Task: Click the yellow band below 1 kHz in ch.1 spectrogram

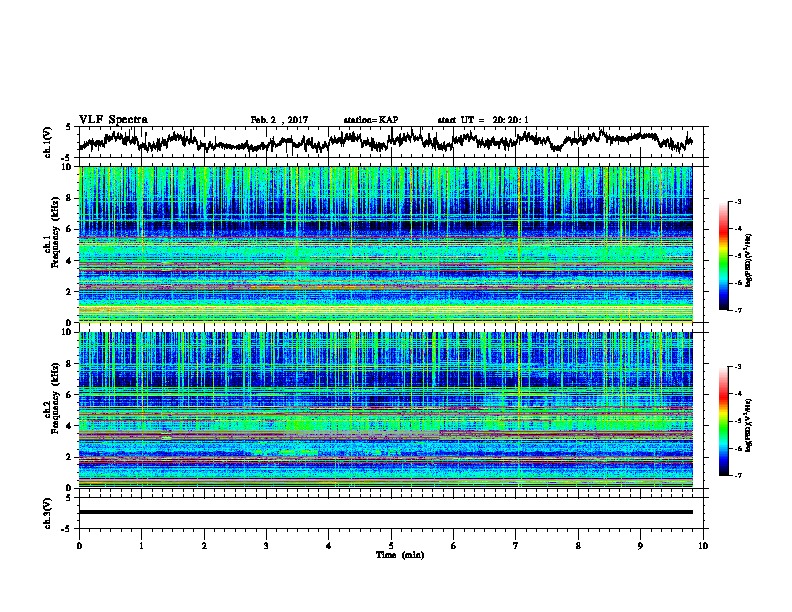Action: (x=386, y=309)
